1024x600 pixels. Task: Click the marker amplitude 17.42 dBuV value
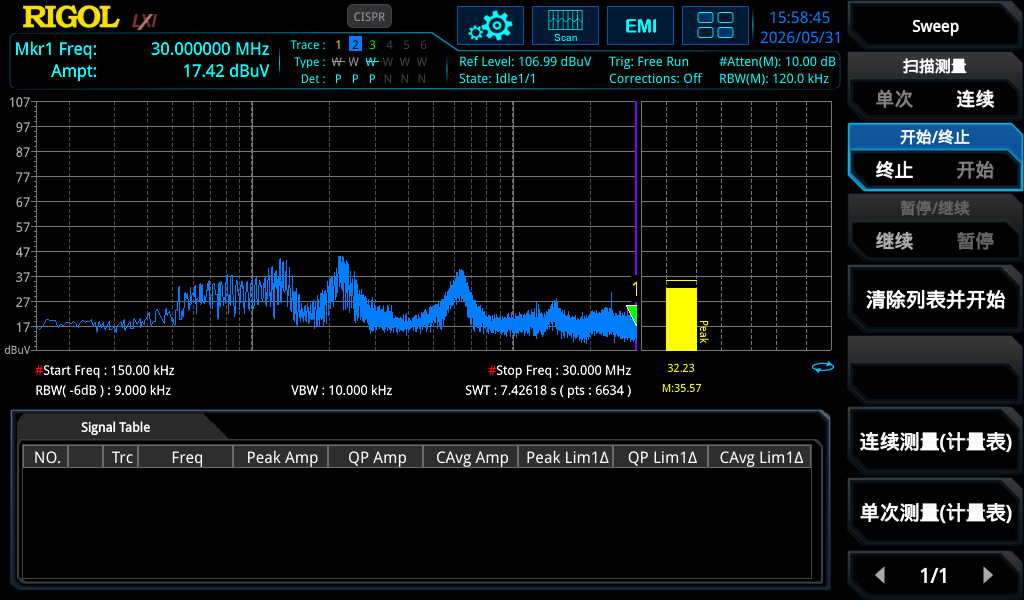pos(226,71)
